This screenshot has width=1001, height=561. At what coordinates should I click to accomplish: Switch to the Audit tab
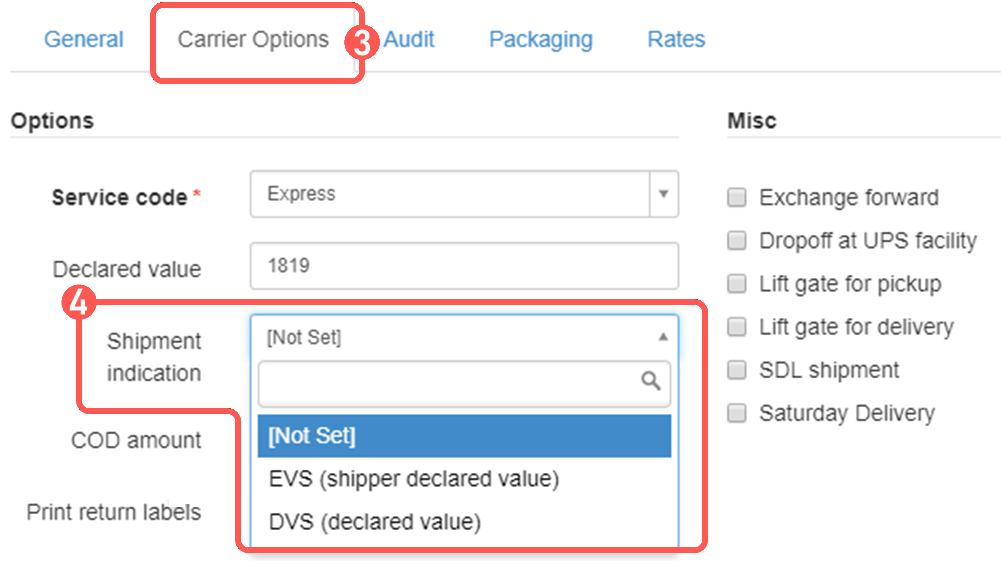point(409,39)
